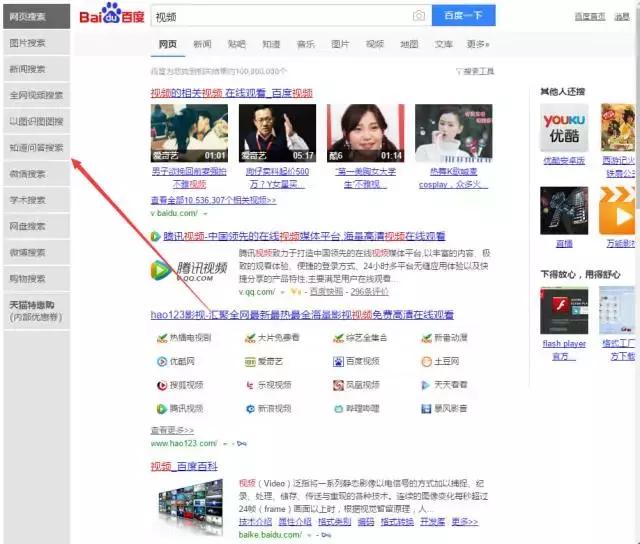Open 百度视频 icon link in hao123
Viewport: 640px width, 544px height.
coord(356,361)
